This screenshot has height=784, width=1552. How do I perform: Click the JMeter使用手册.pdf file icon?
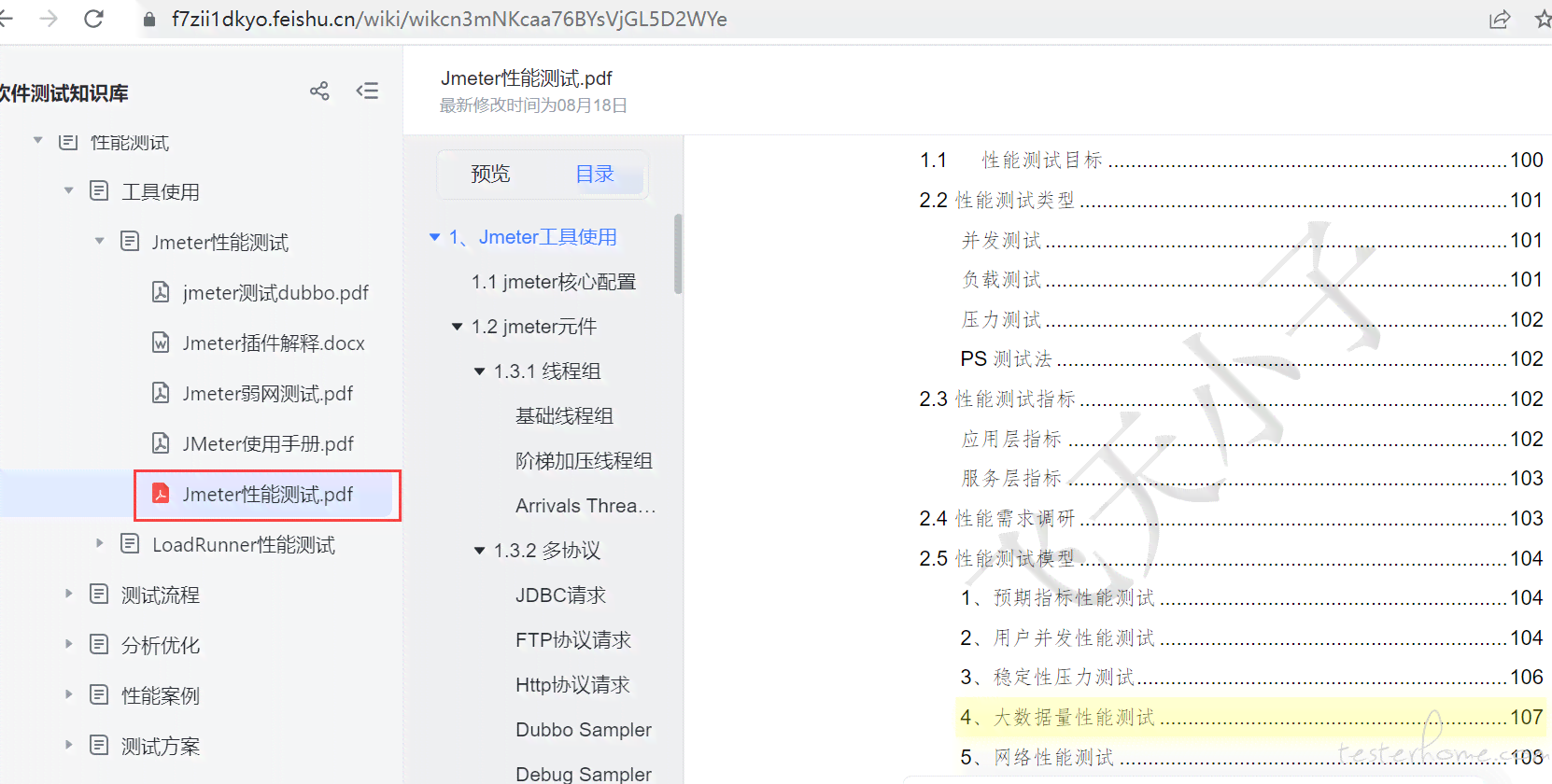pos(161,443)
